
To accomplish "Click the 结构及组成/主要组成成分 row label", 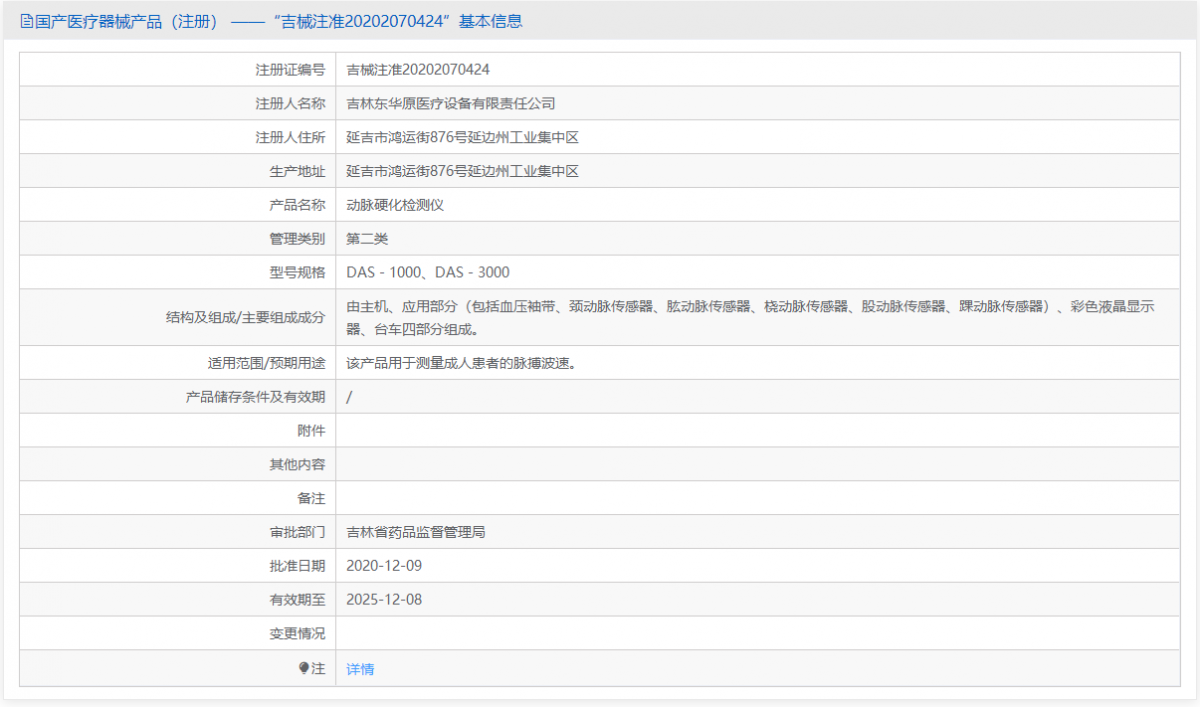I will tap(247, 316).
